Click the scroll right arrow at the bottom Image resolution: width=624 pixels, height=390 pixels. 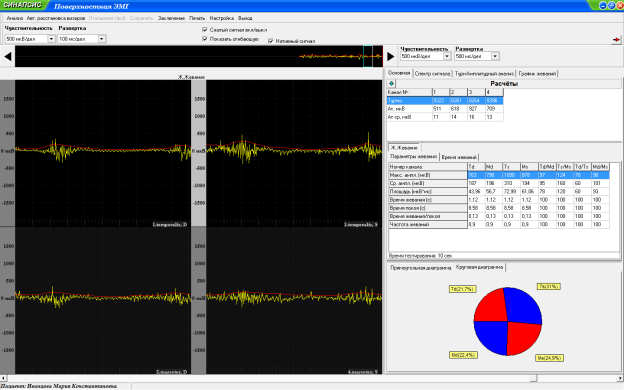(x=620, y=378)
